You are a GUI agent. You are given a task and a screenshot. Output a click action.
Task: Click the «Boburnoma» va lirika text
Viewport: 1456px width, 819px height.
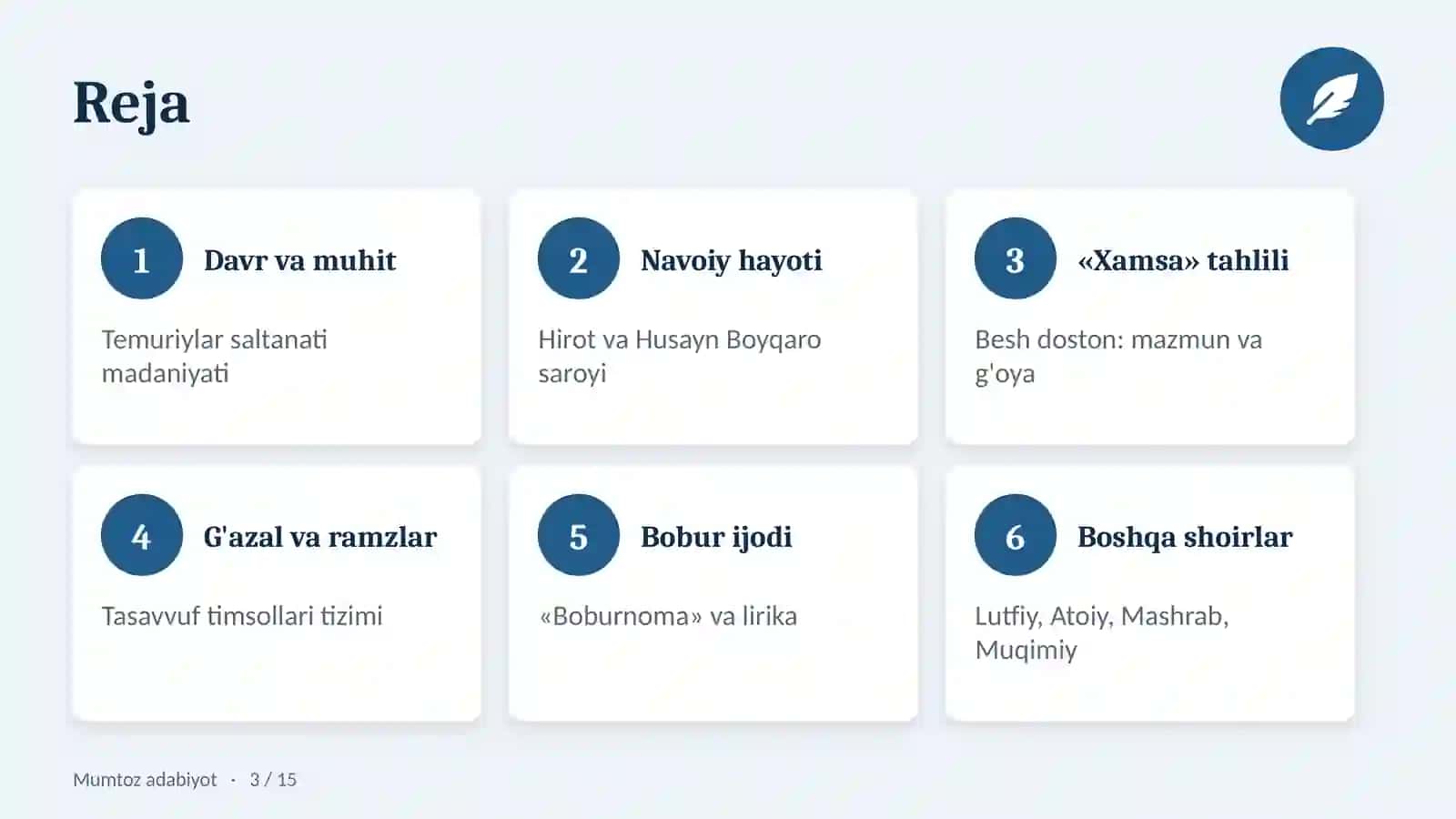point(668,616)
